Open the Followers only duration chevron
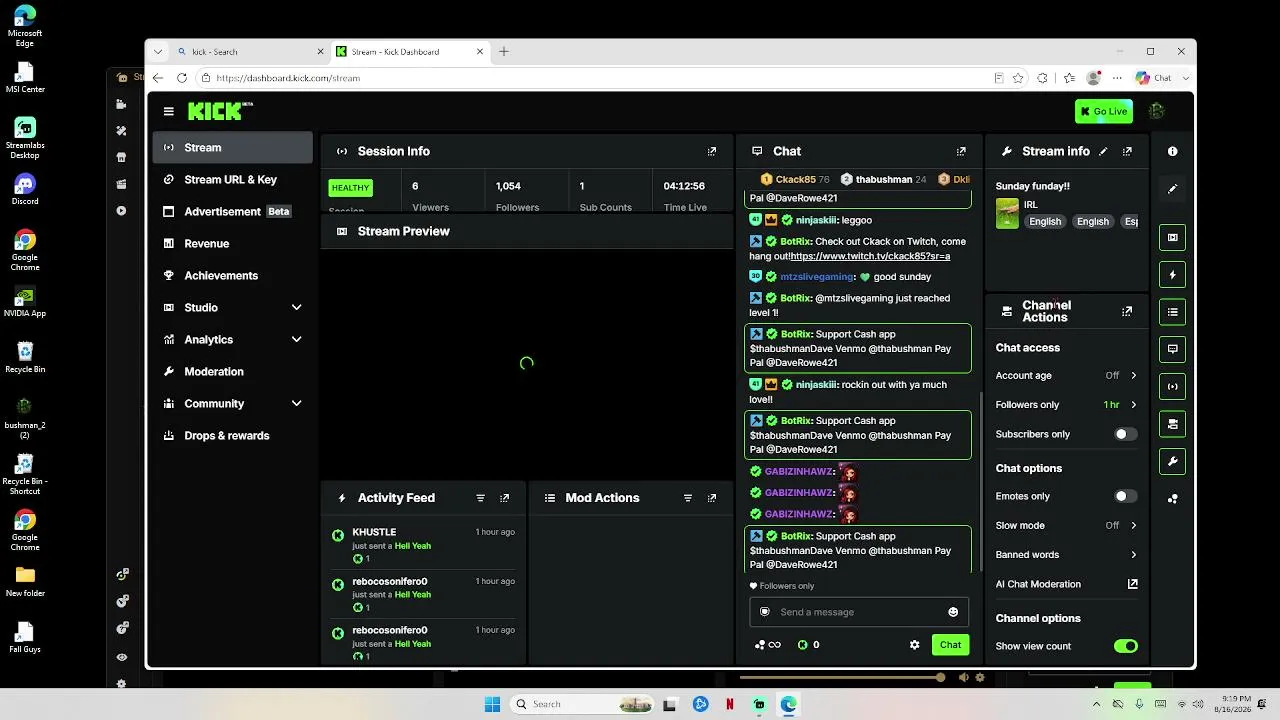This screenshot has height=720, width=1280. pos(1133,405)
